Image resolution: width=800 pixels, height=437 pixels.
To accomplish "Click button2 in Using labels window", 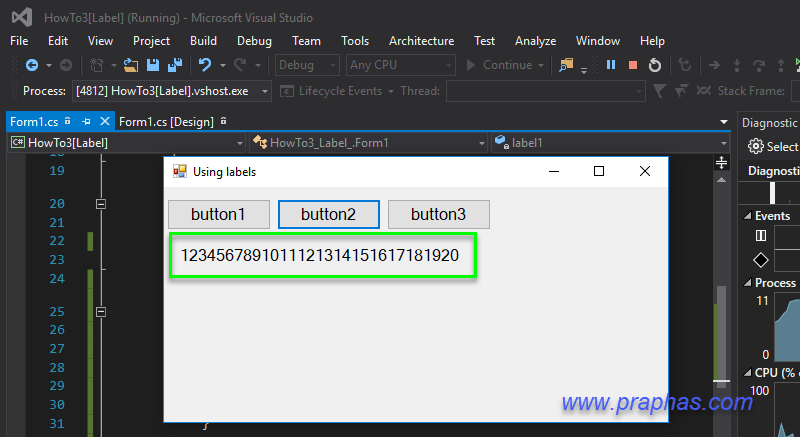I will [329, 214].
